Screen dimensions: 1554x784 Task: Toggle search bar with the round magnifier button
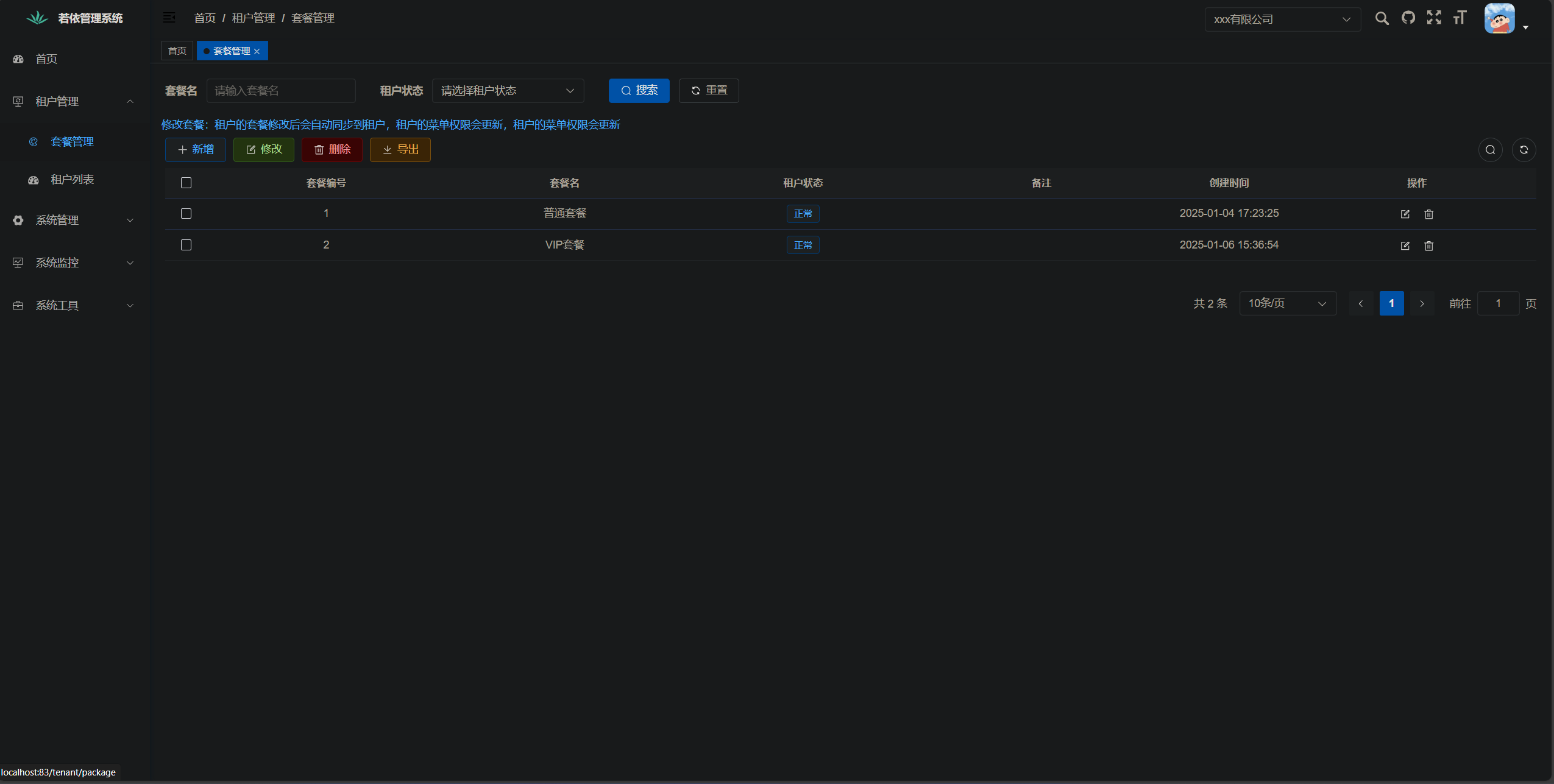pos(1490,150)
